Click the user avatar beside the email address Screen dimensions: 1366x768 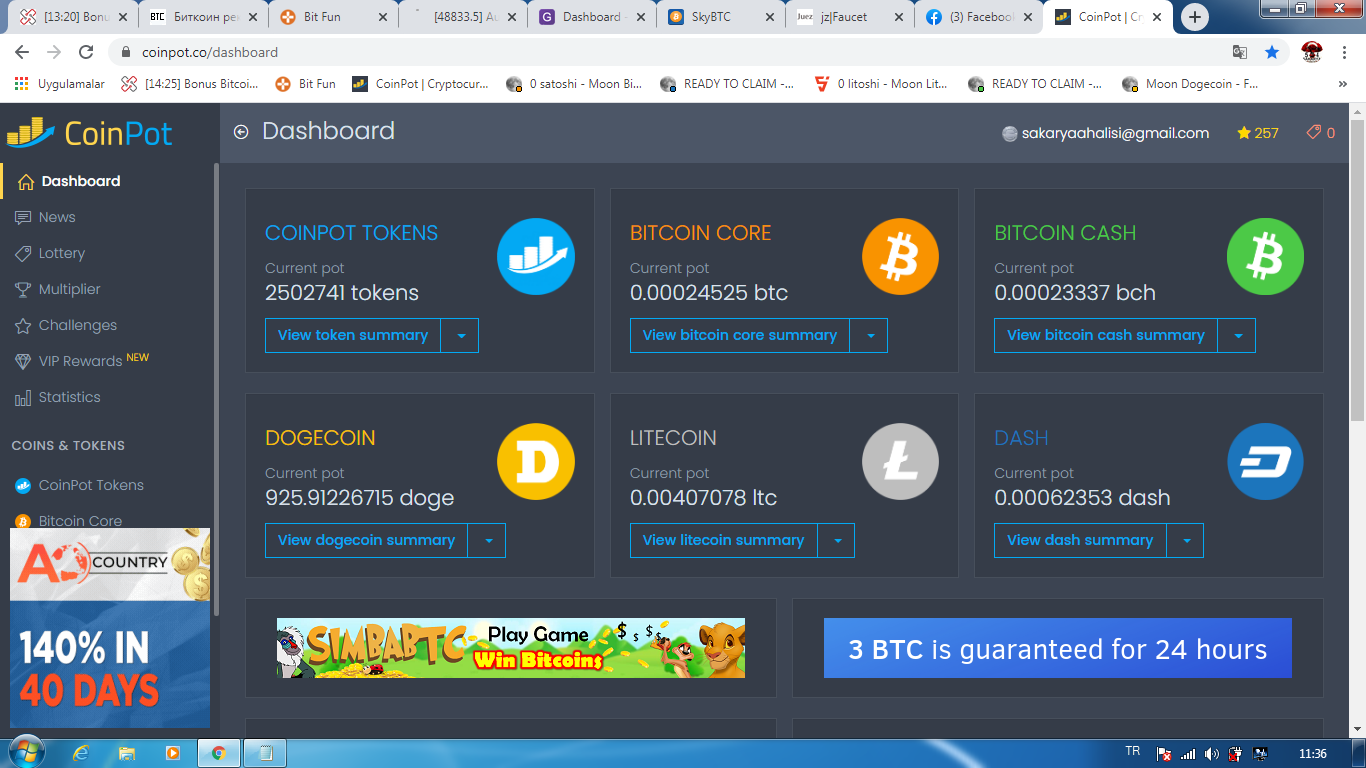point(1010,134)
